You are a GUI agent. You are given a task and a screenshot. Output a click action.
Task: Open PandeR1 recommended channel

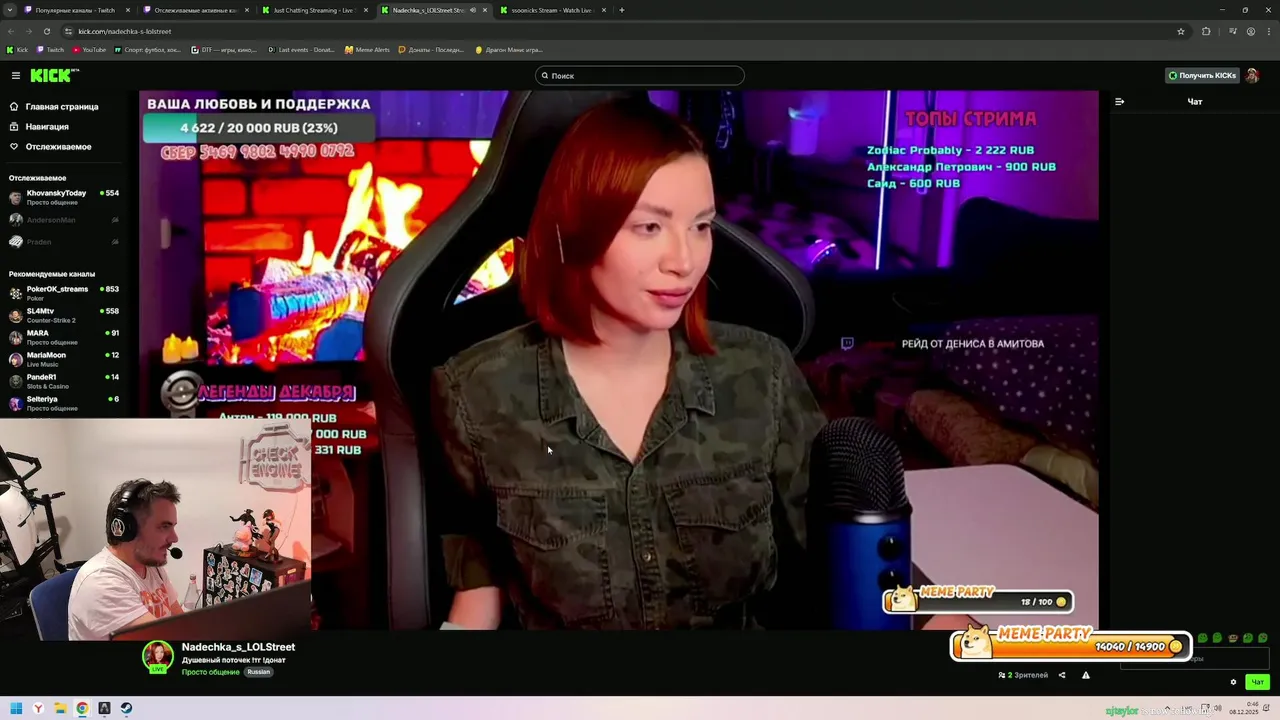(64, 381)
